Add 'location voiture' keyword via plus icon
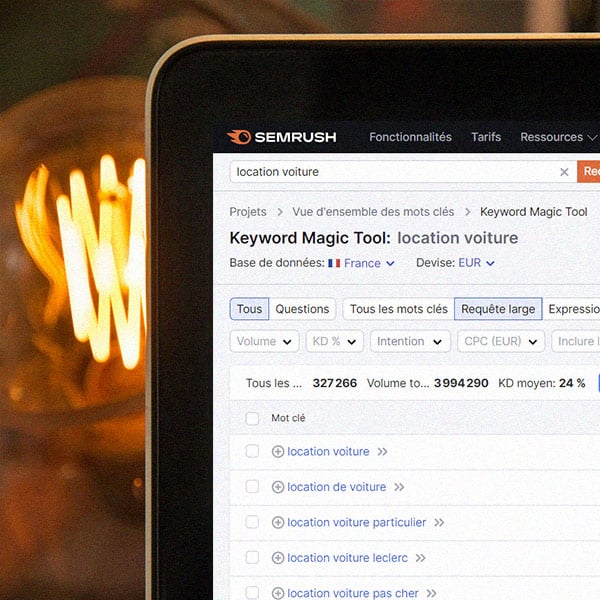Image resolution: width=600 pixels, height=600 pixels. pyautogui.click(x=278, y=452)
